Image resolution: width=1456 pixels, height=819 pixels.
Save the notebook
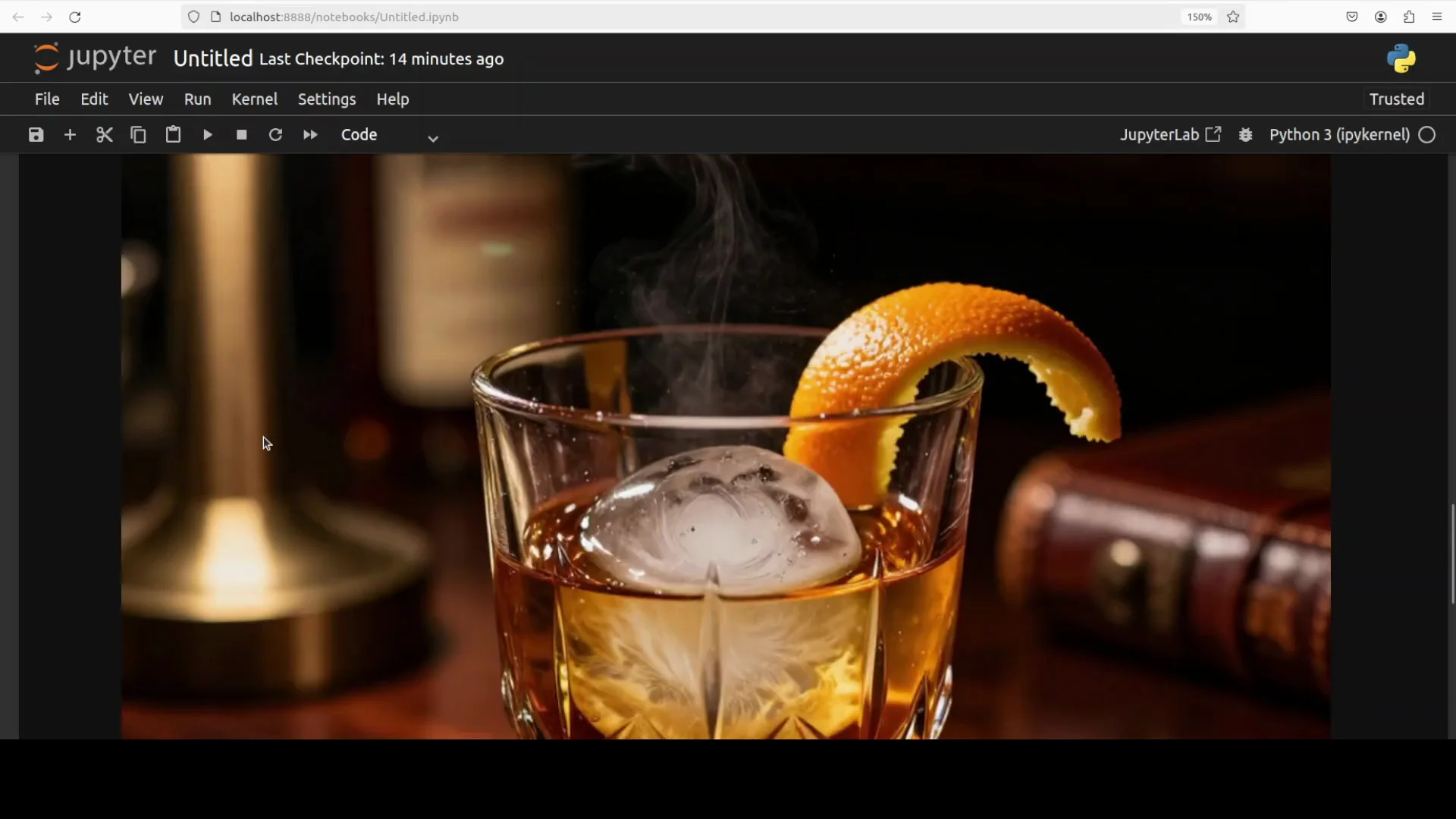(x=35, y=134)
